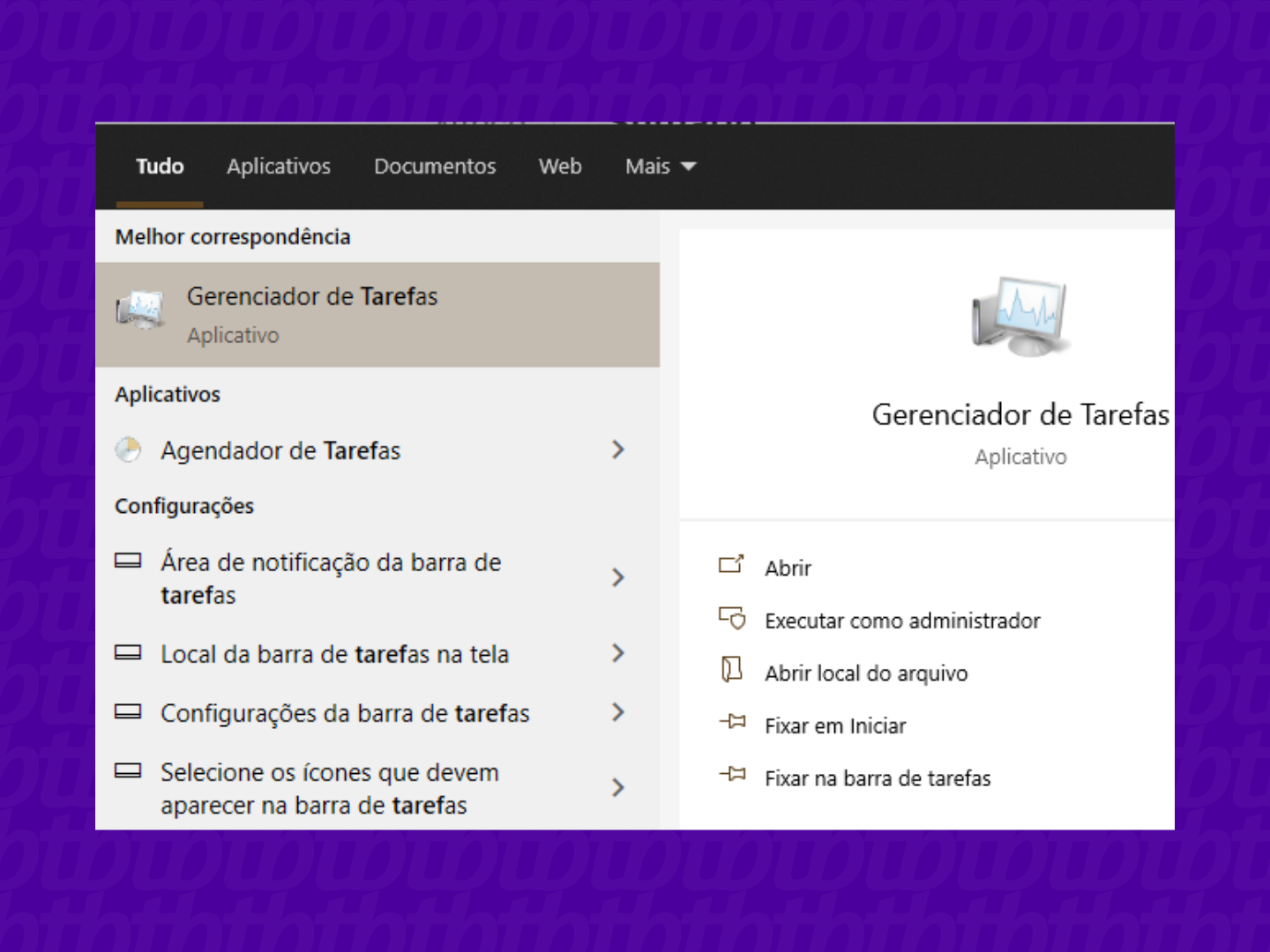Click the icon next to Configurações da barra de tarefas
The width and height of the screenshot is (1270, 952).
tap(129, 711)
